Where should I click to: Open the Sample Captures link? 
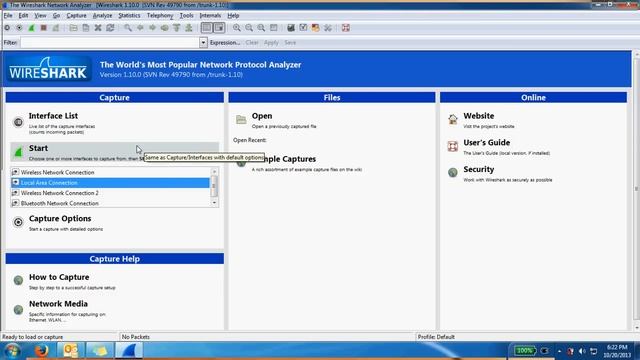tap(290, 159)
